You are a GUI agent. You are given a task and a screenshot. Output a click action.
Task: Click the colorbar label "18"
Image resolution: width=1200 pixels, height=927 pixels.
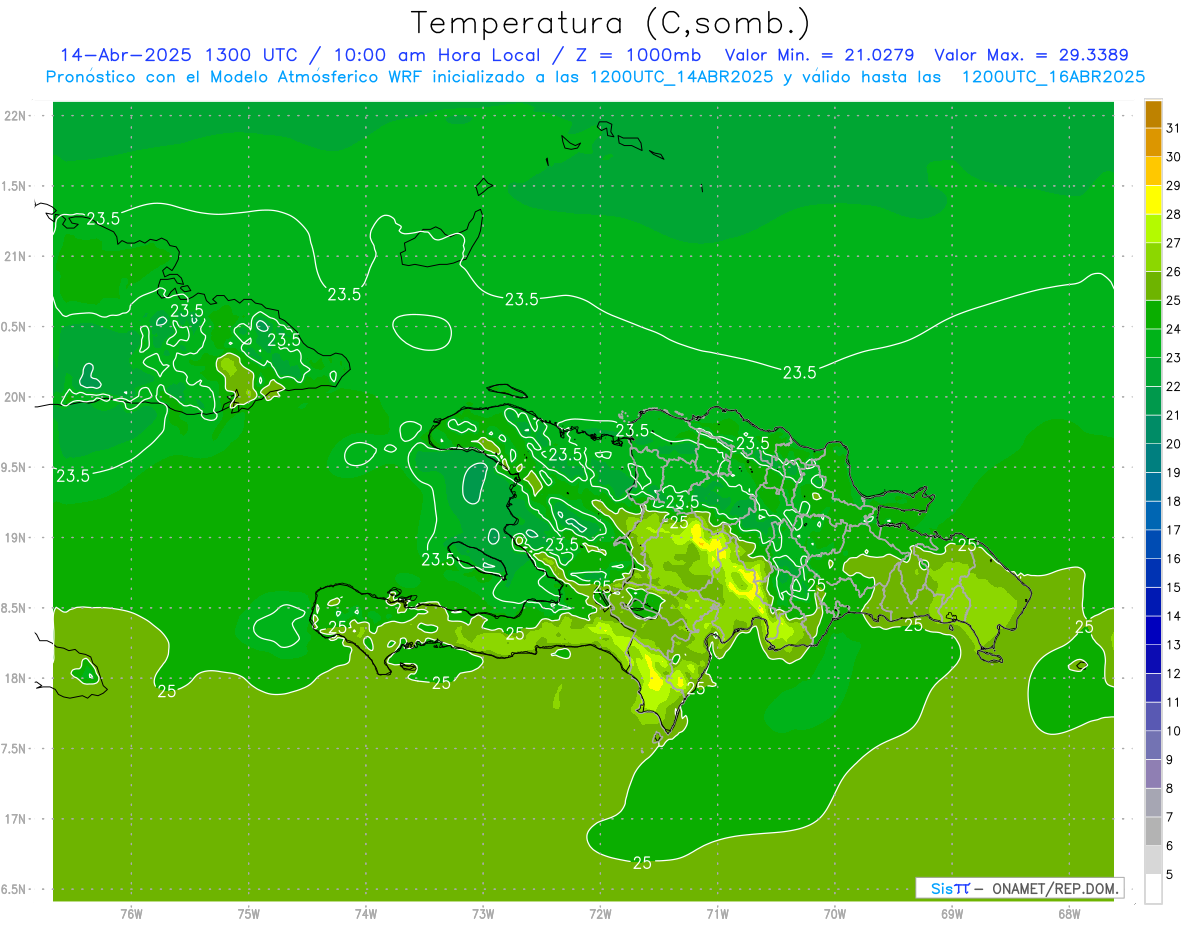tap(1174, 501)
